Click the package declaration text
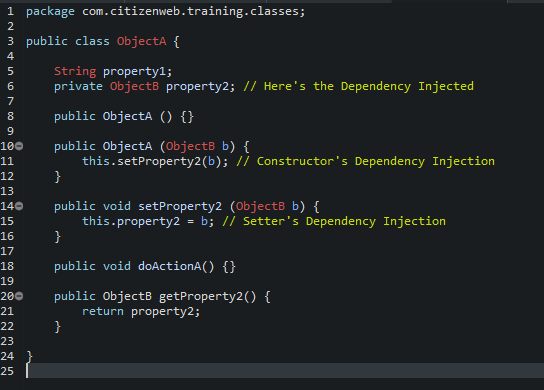This screenshot has width=544, height=390. [165, 12]
